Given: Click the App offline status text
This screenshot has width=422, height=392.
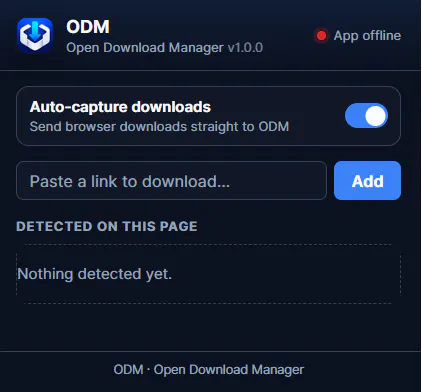Looking at the screenshot, I should point(367,36).
